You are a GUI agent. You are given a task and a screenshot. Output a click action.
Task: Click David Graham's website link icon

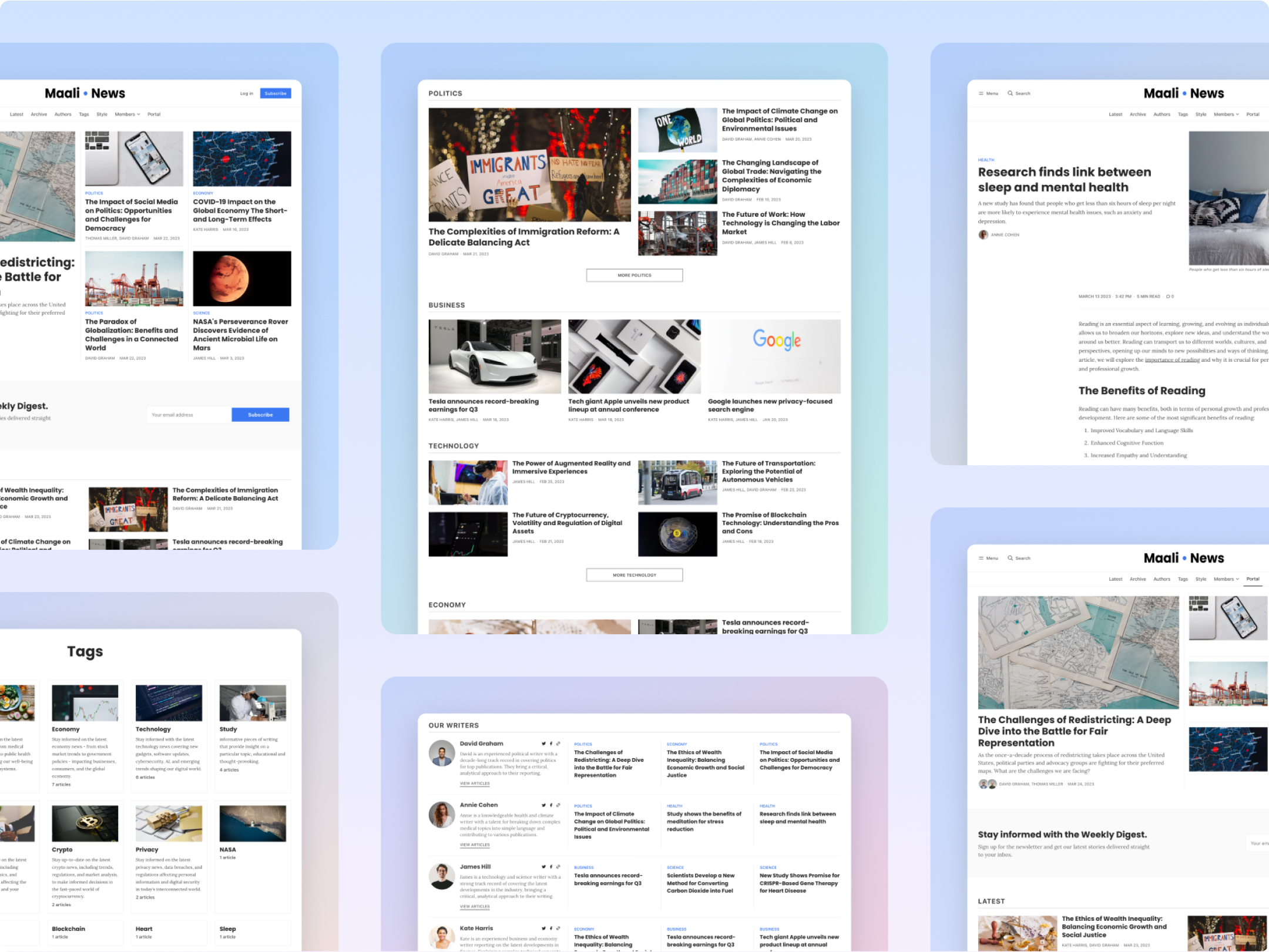point(558,744)
